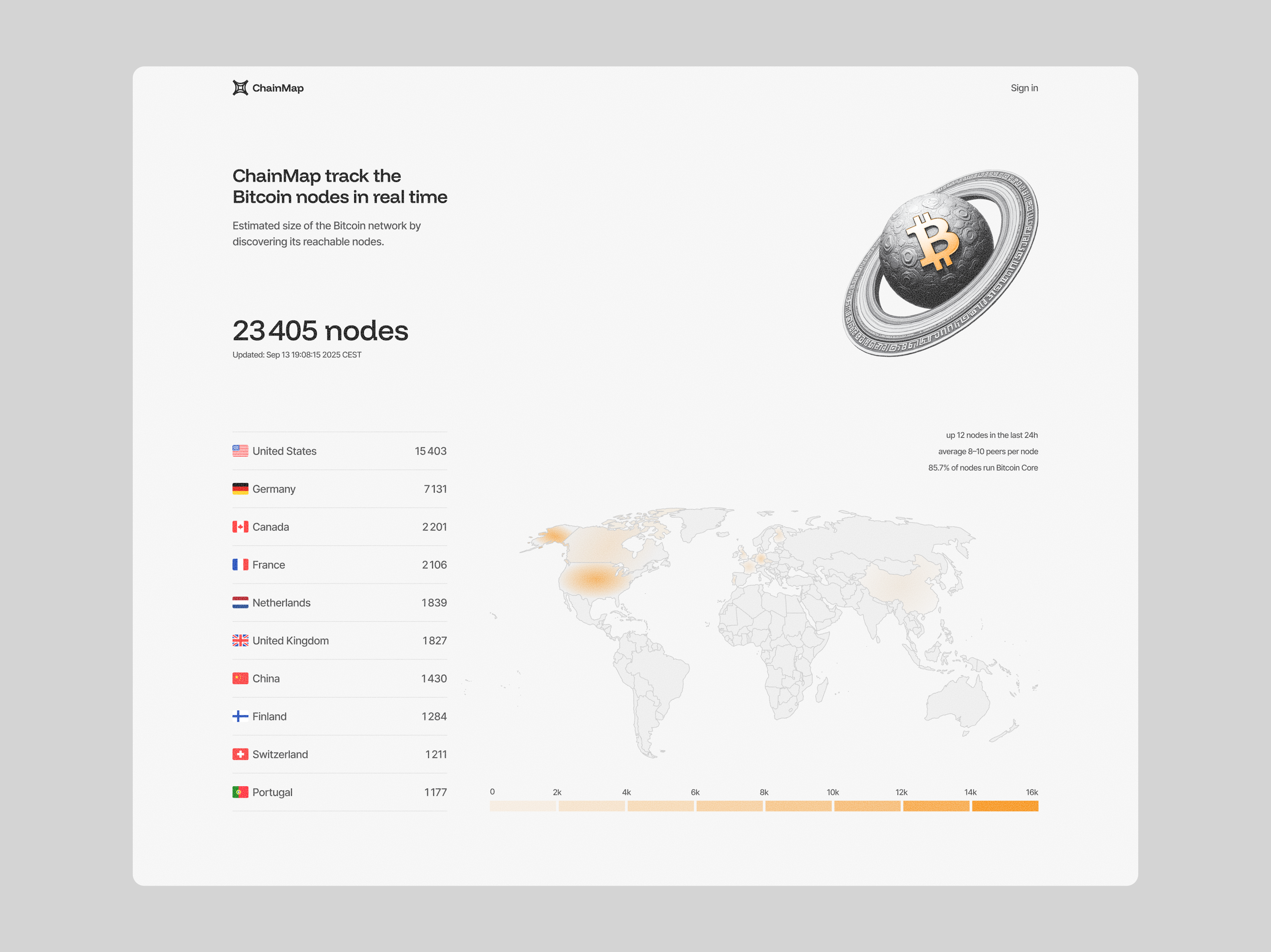The width and height of the screenshot is (1271, 952).
Task: Click the China country name
Action: pyautogui.click(x=266, y=679)
